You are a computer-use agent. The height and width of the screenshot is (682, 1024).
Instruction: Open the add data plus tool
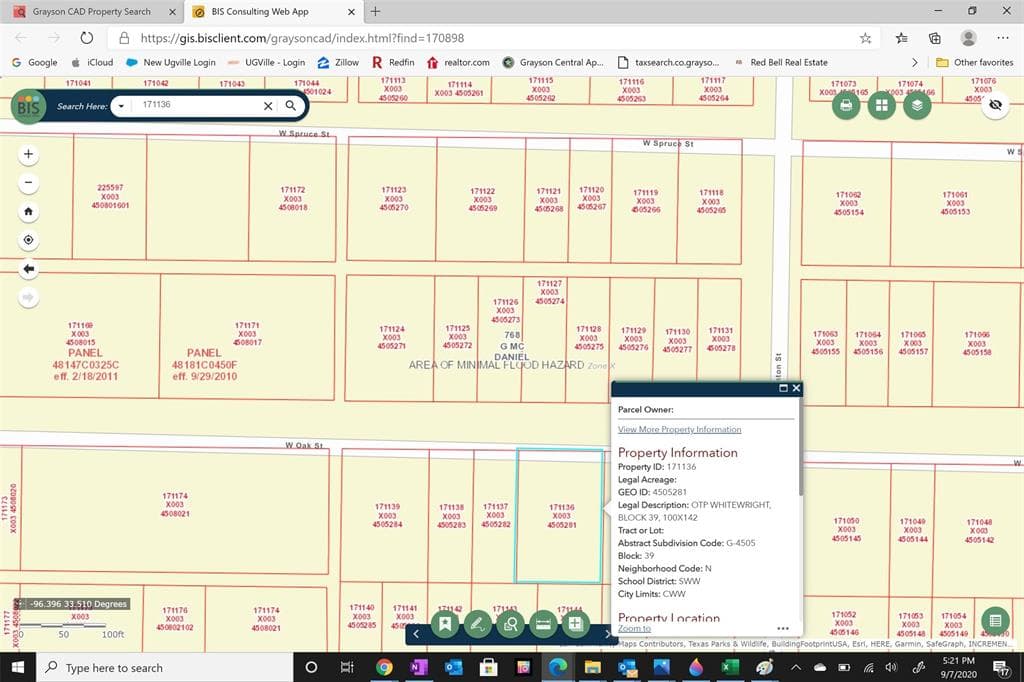[x=575, y=624]
